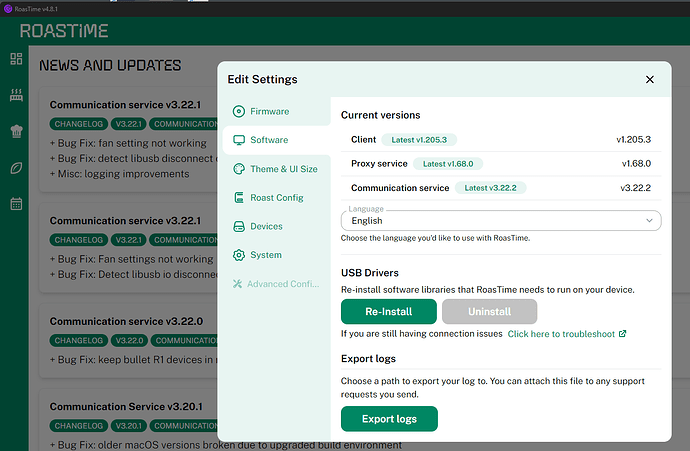The width and height of the screenshot is (690, 451).
Task: Click the Latest v1.205.3 client badge
Action: (419, 140)
